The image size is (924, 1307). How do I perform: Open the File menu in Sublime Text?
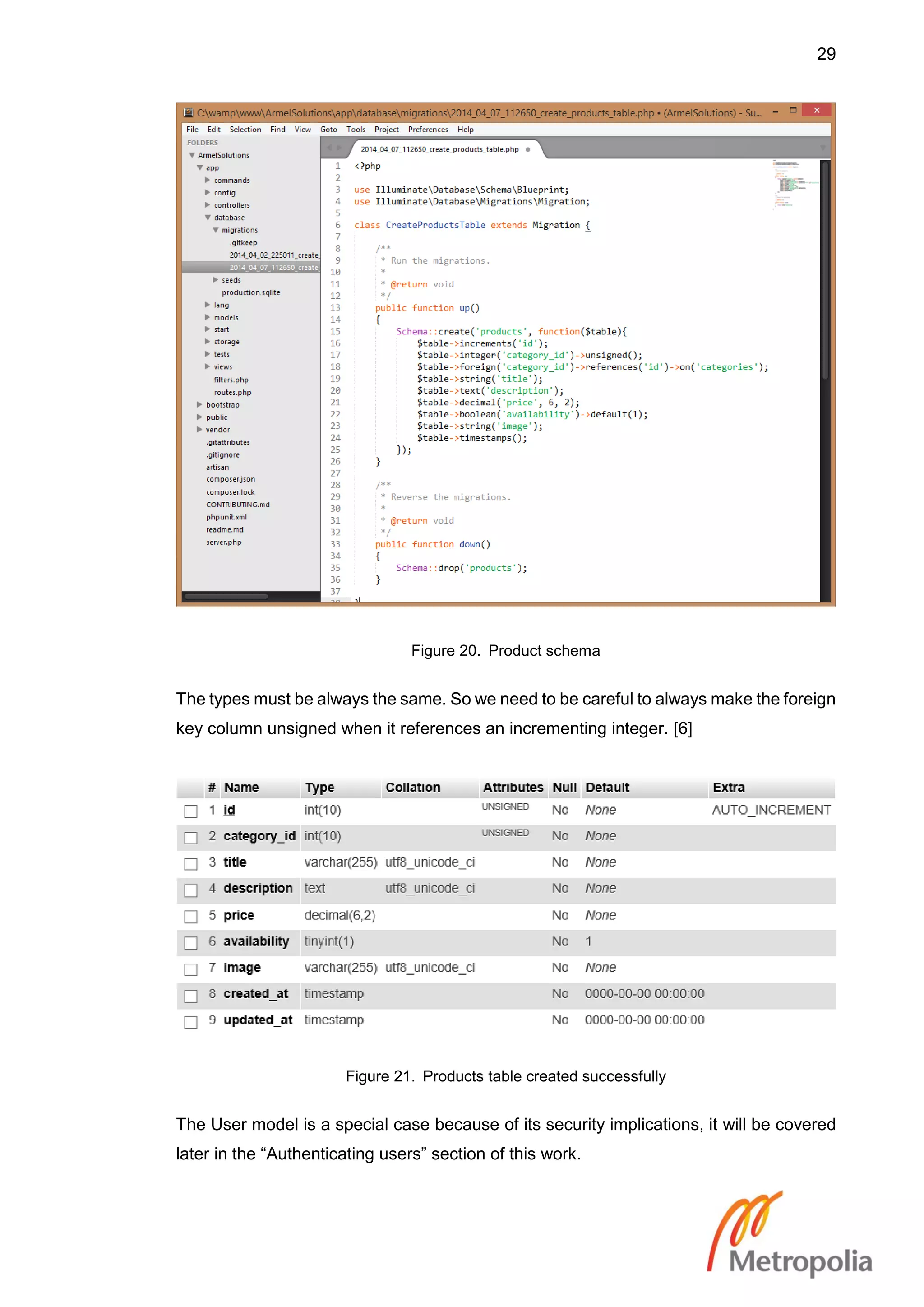pyautogui.click(x=192, y=129)
